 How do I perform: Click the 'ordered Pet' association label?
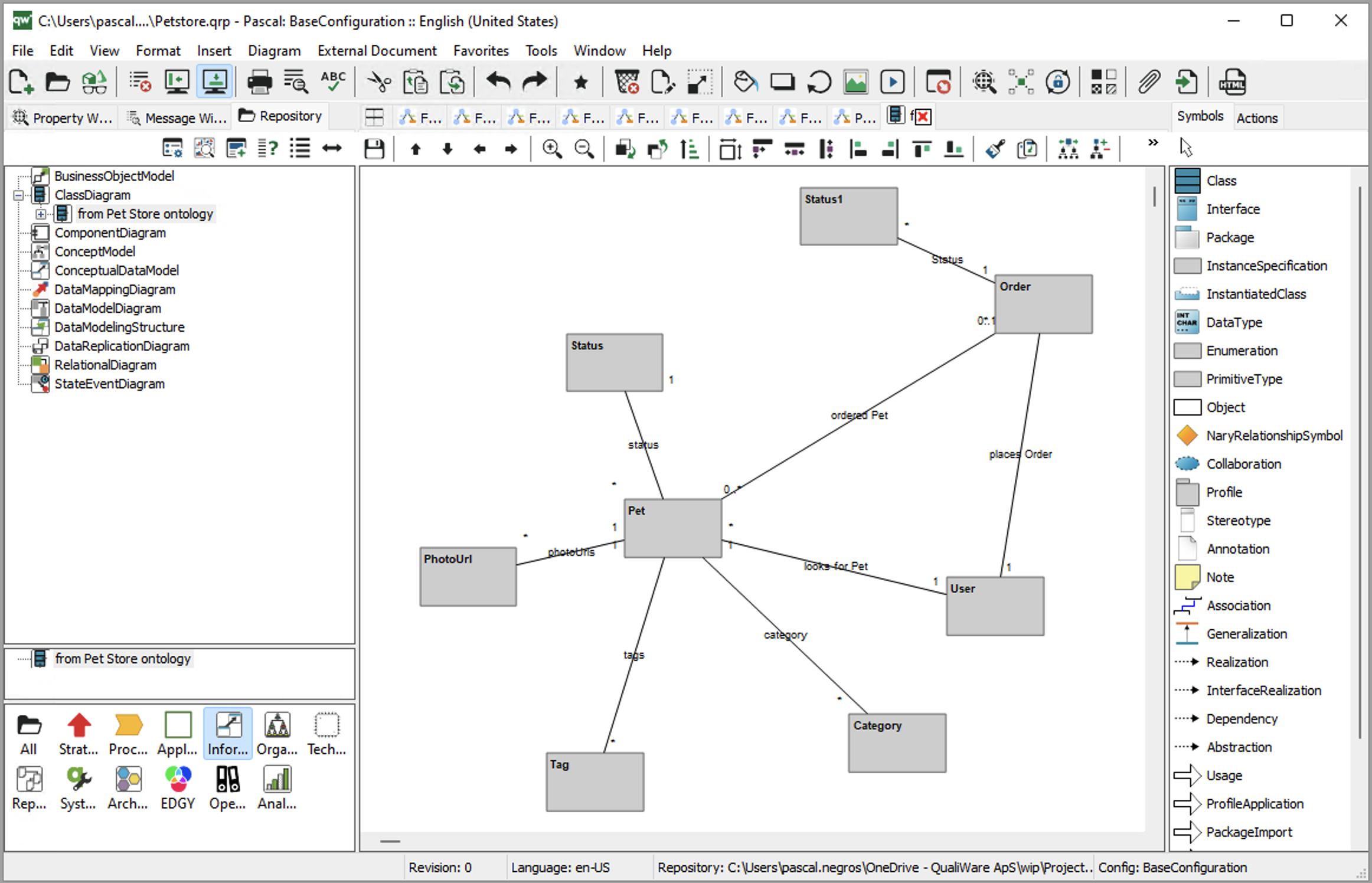(860, 415)
